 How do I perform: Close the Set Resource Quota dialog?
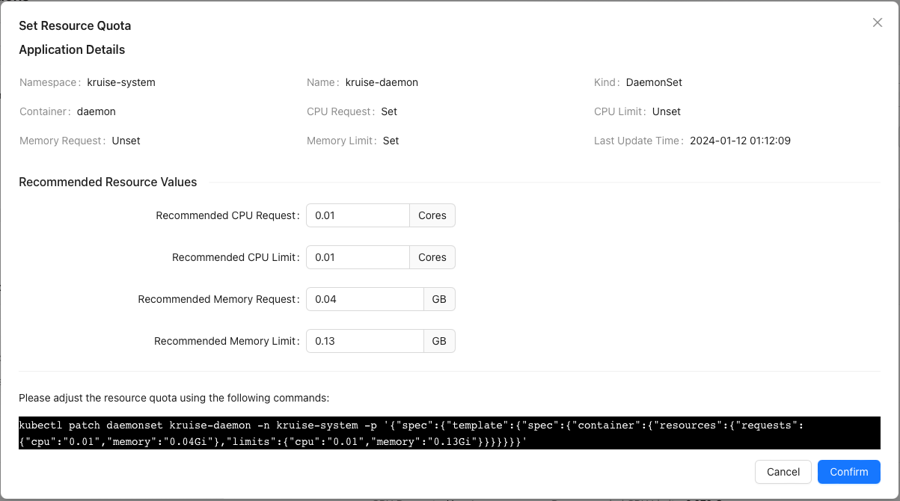tap(877, 22)
